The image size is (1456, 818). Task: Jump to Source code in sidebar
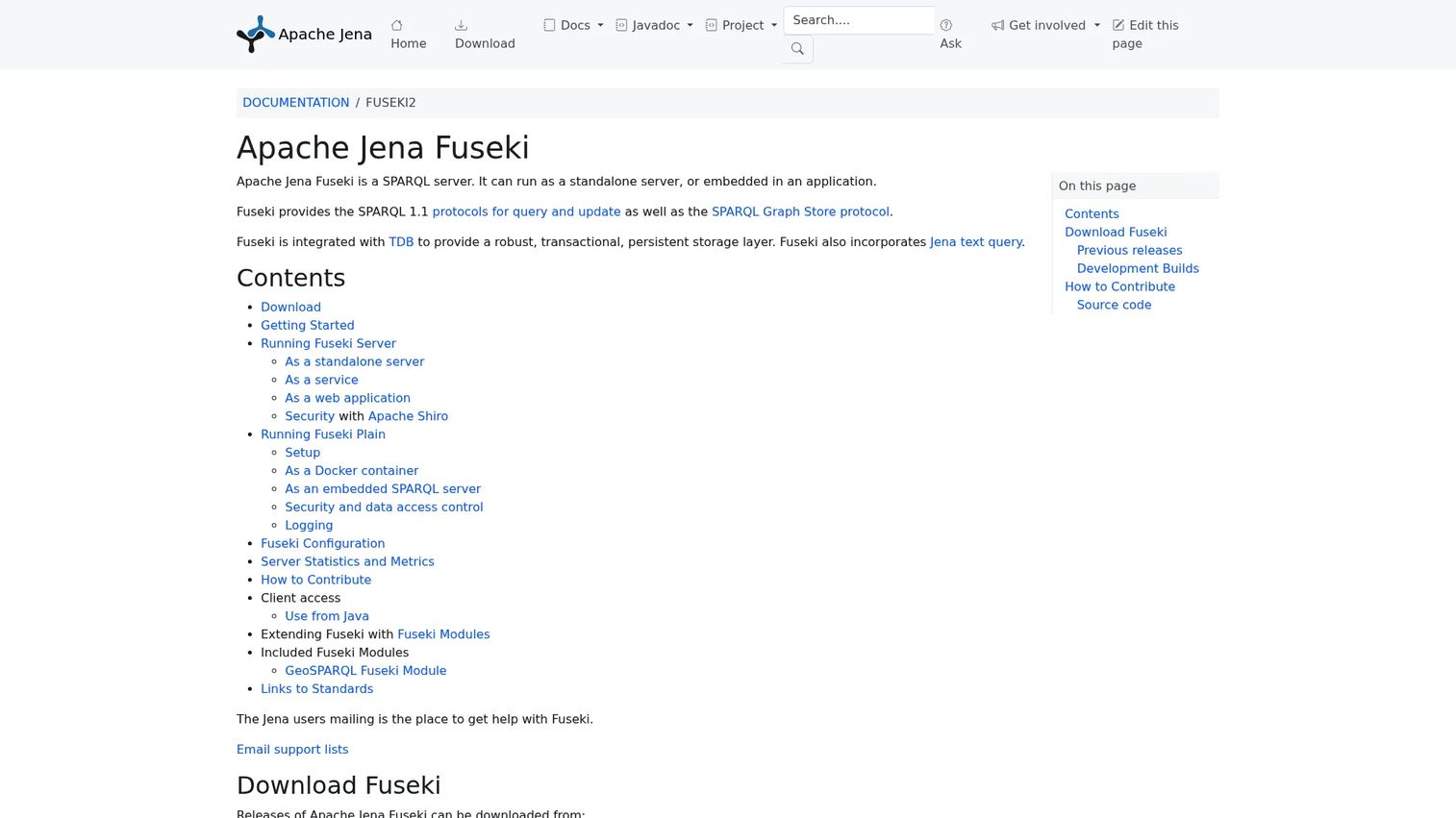pos(1114,306)
